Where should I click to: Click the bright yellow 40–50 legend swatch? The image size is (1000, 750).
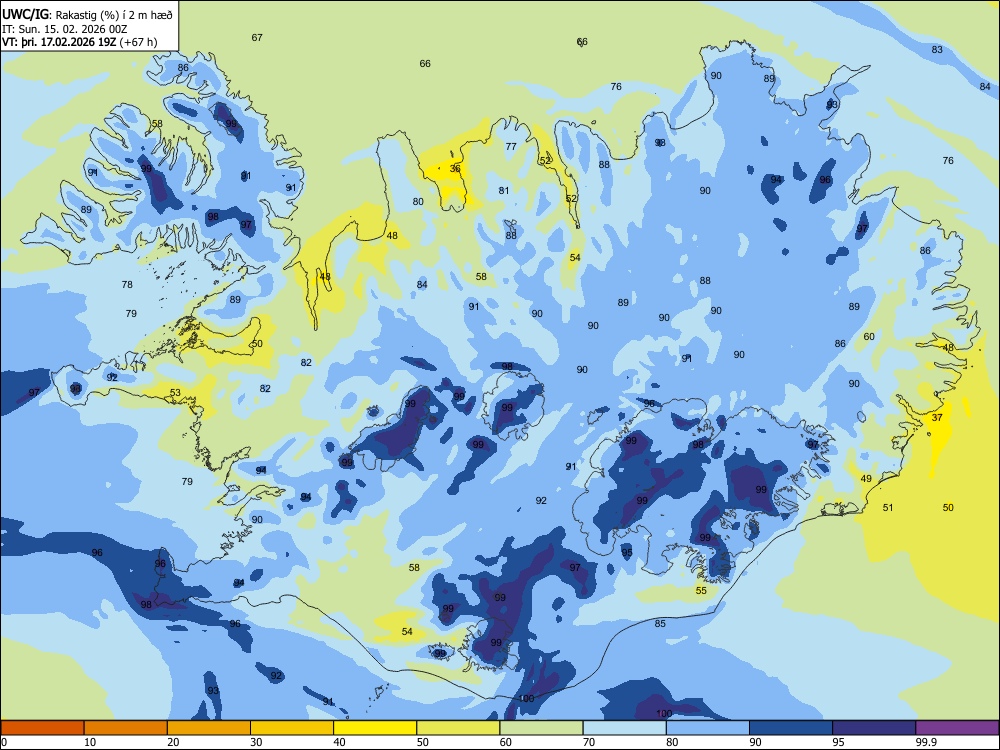pyautogui.click(x=375, y=728)
